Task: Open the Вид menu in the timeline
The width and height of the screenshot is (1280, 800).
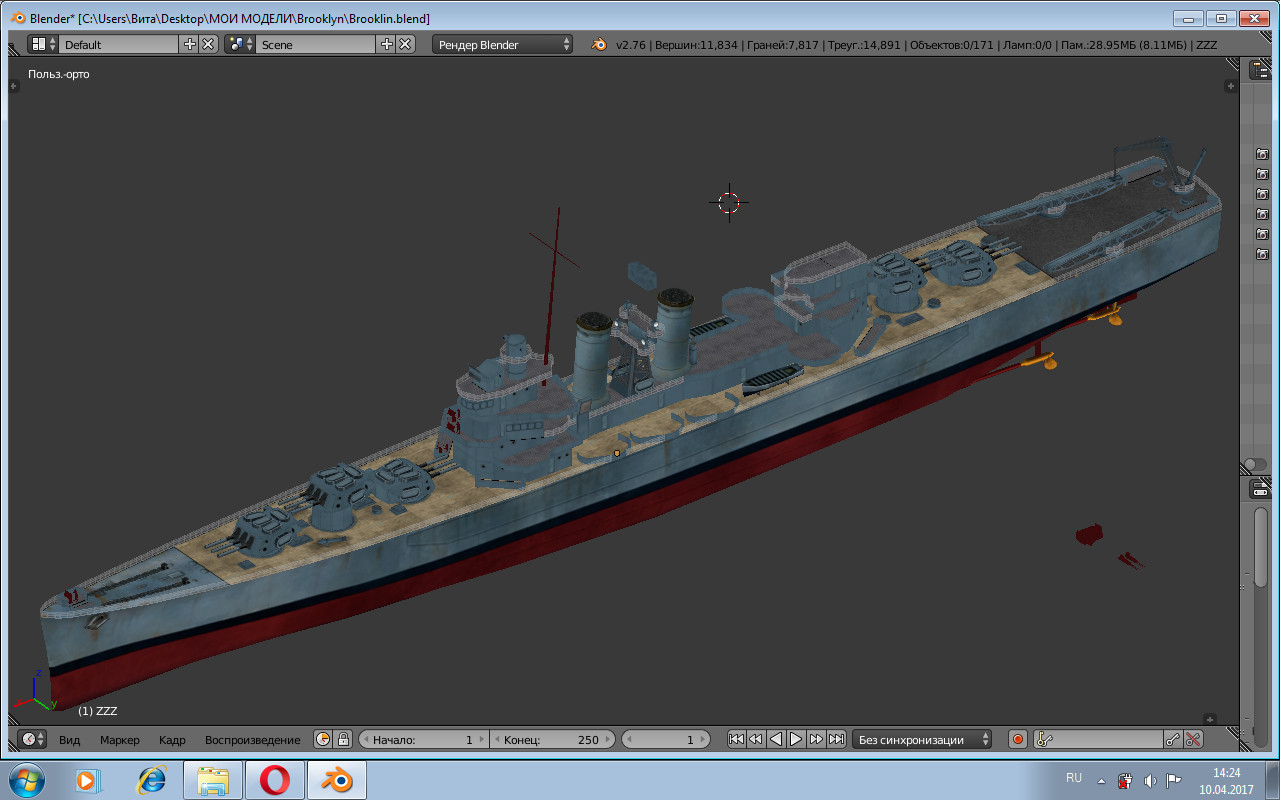Action: pyautogui.click(x=69, y=740)
